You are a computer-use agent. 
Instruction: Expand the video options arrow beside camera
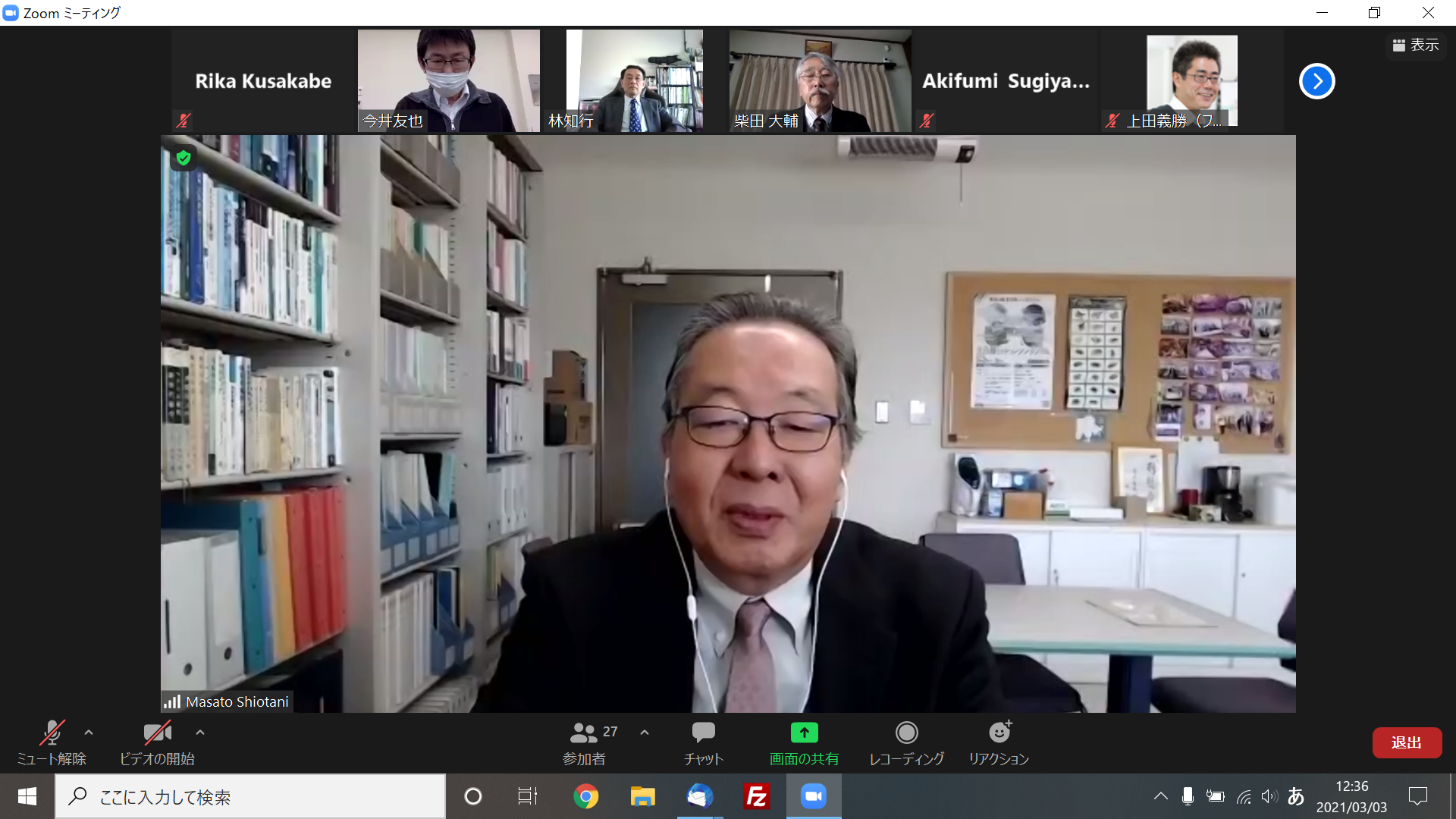200,733
